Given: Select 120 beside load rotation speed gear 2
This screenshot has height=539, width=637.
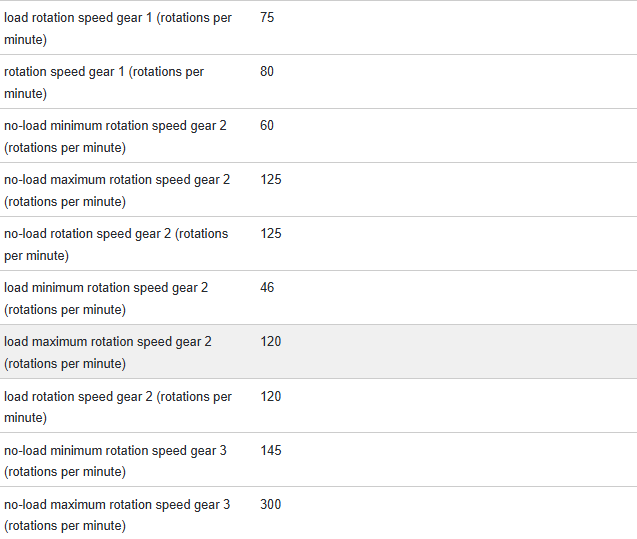Looking at the screenshot, I should [271, 397].
